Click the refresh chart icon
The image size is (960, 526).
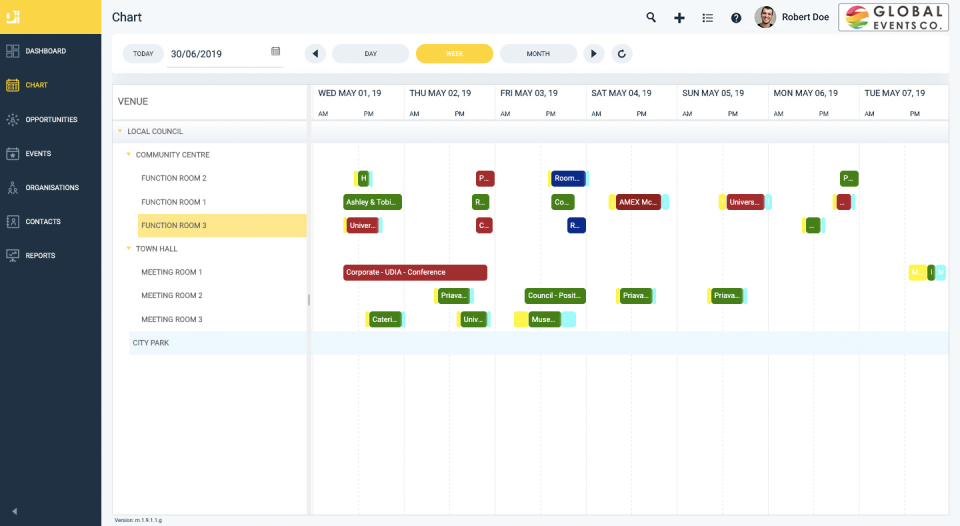click(621, 54)
